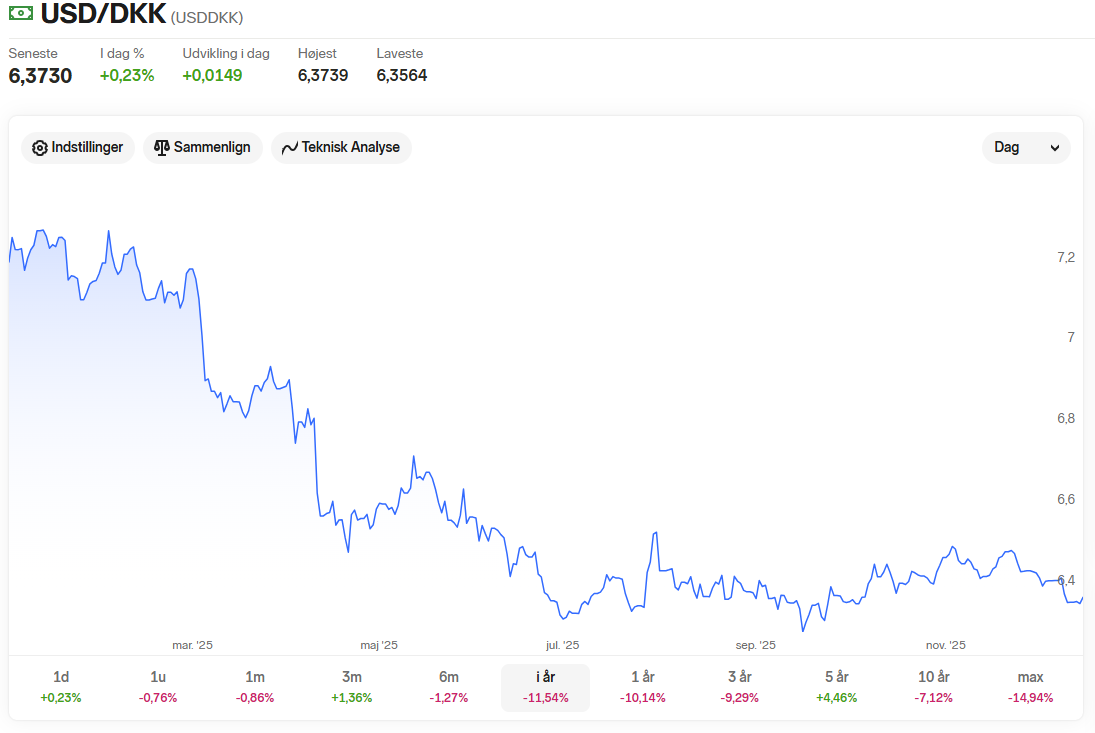Select the 5 år time range
The width and height of the screenshot is (1095, 733).
tap(837, 687)
